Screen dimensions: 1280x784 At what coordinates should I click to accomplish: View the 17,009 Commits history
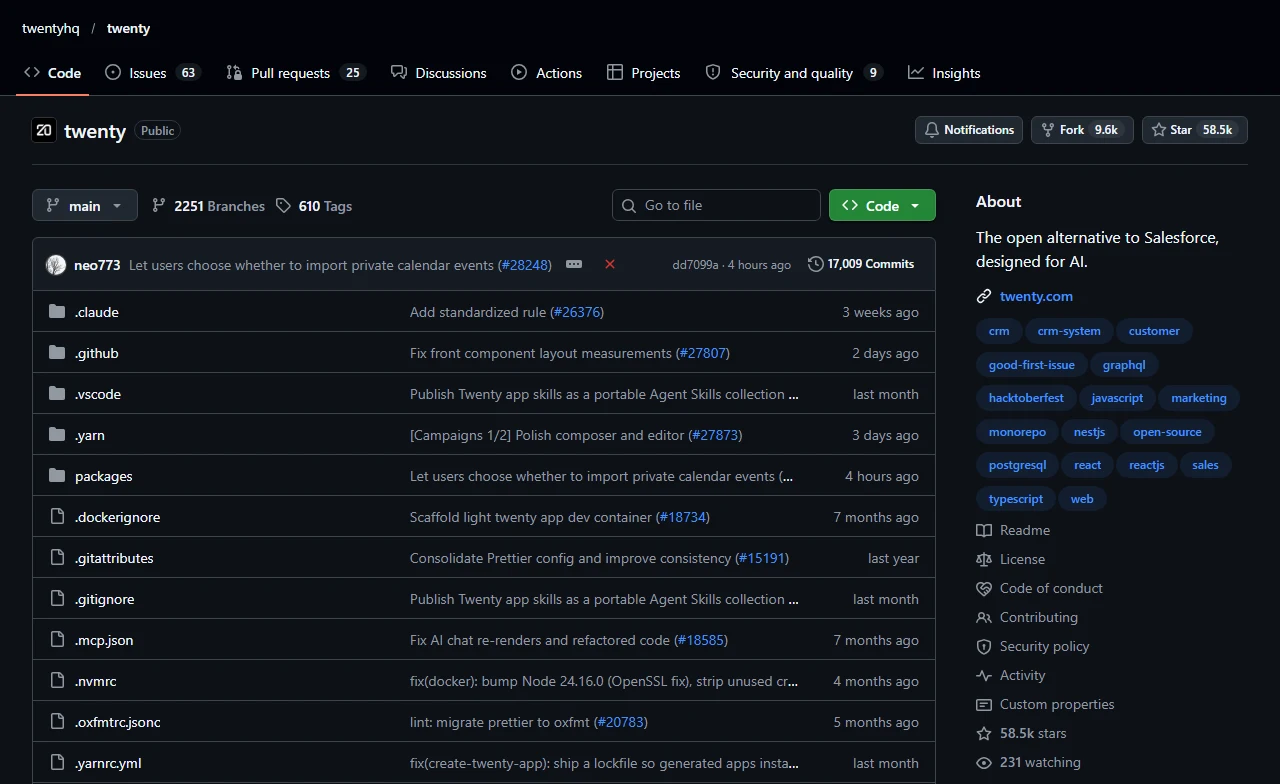coord(861,264)
